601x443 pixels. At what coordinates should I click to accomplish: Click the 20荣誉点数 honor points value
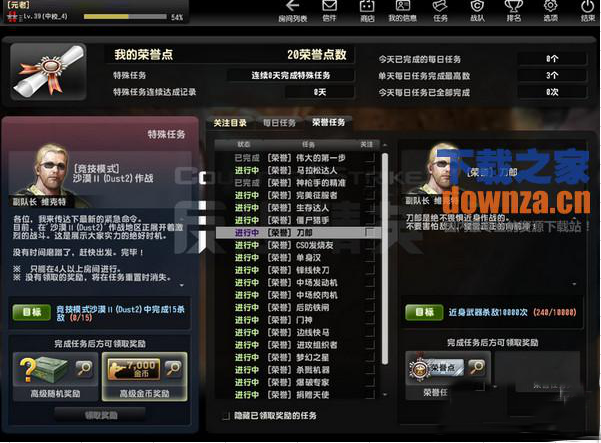pyautogui.click(x=317, y=55)
